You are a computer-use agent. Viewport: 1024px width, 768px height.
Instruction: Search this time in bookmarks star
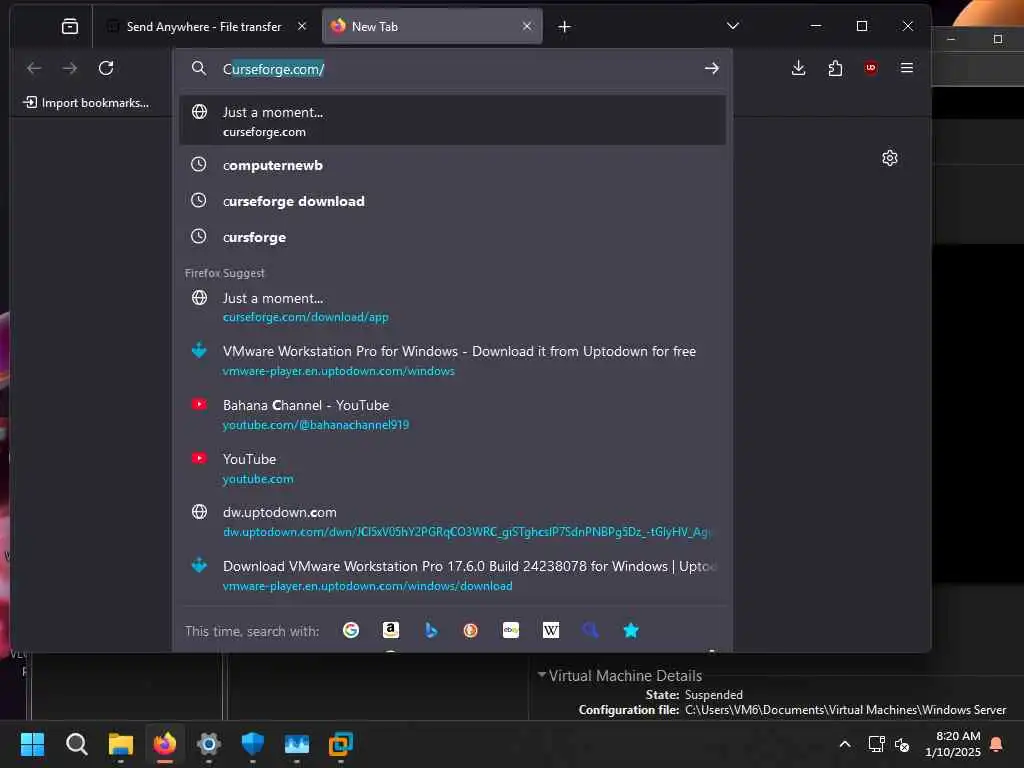click(x=630, y=630)
